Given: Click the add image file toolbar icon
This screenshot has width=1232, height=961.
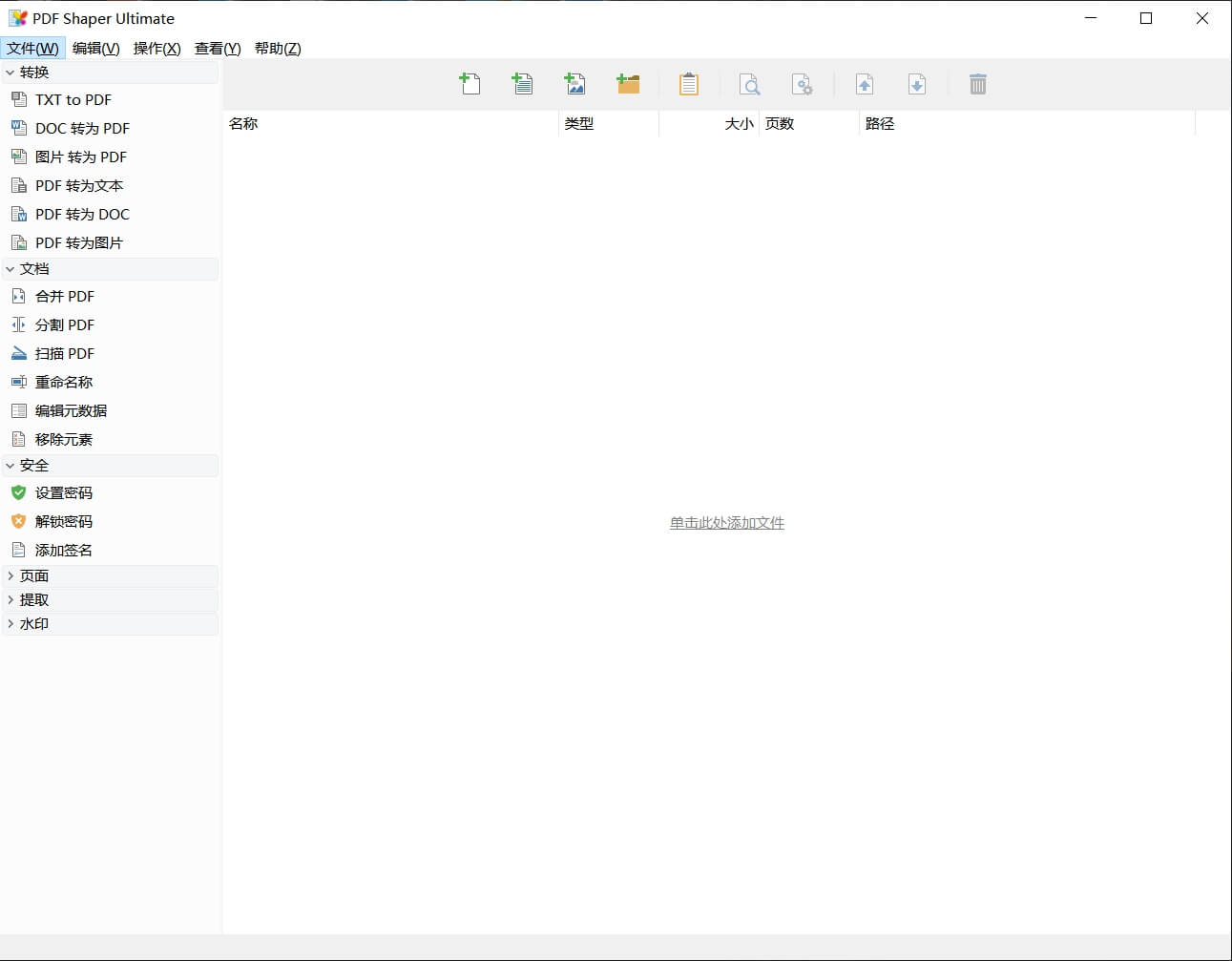Looking at the screenshot, I should pos(574,84).
